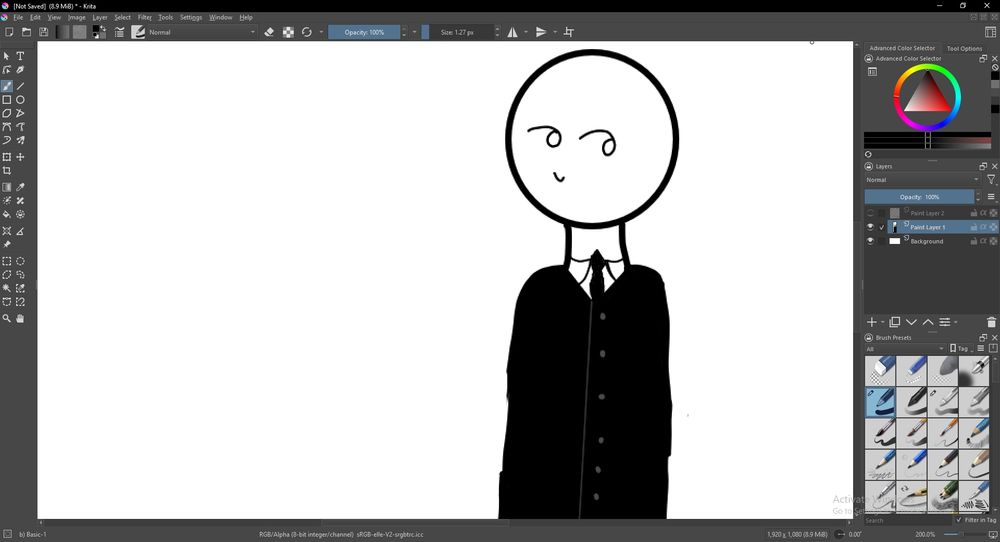Save the document using toolbar icon
The height and width of the screenshot is (542, 1000).
(x=43, y=32)
